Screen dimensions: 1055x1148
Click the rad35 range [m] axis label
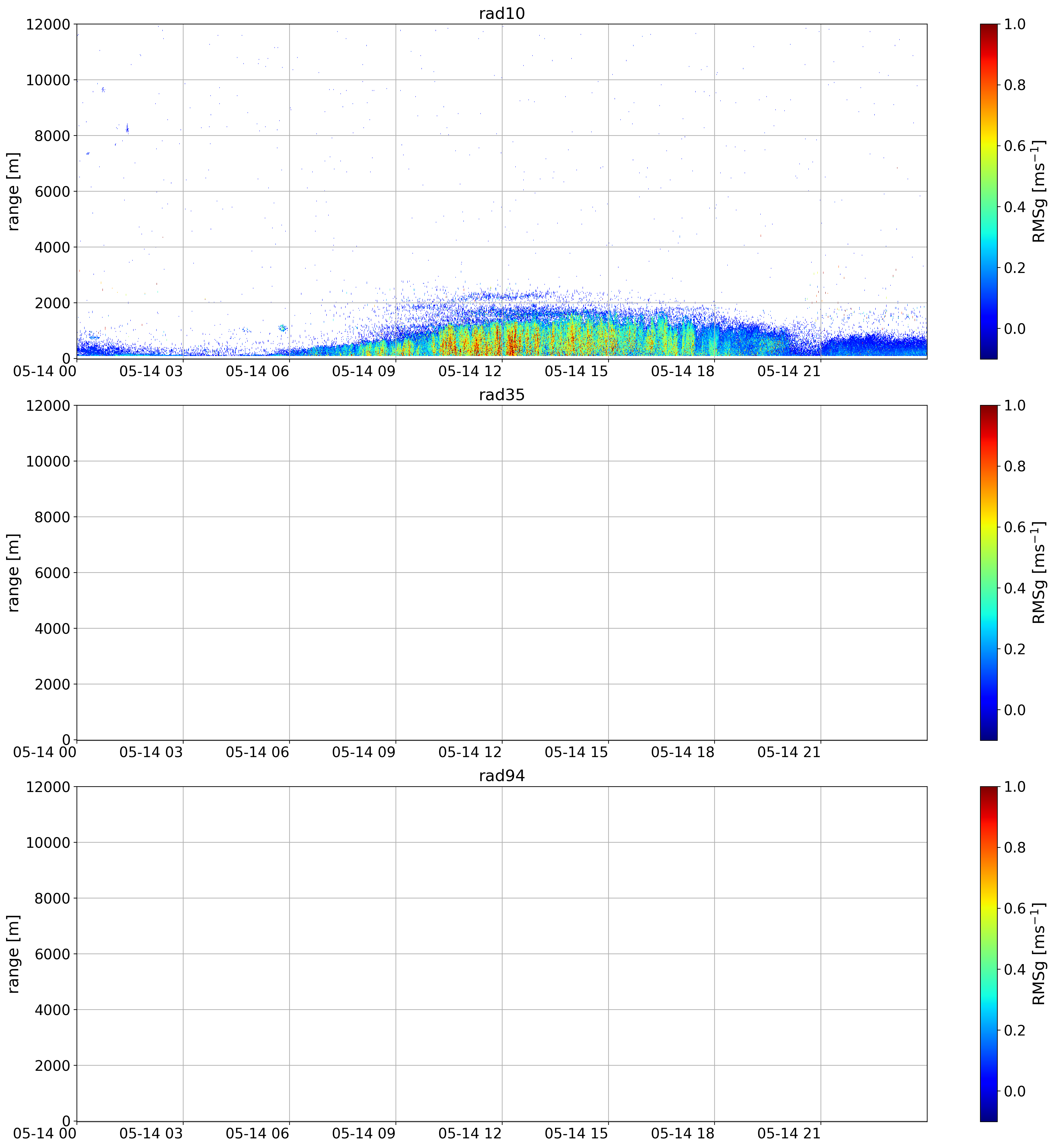14,572
